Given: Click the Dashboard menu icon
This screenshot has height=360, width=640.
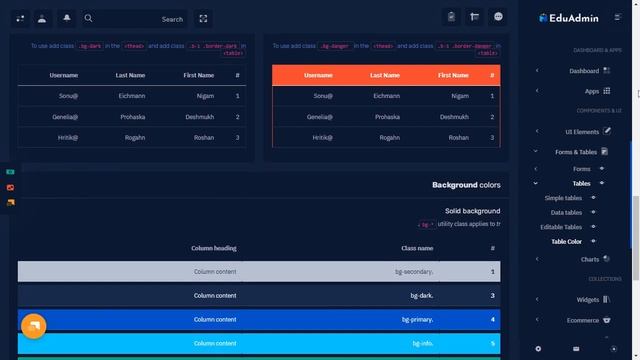Looking at the screenshot, I should click(x=607, y=71).
